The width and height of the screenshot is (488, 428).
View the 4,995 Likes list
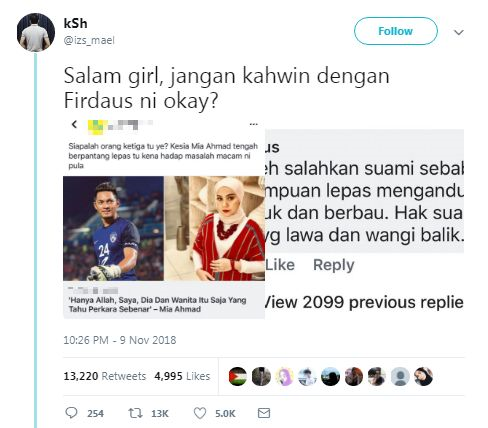[182, 376]
